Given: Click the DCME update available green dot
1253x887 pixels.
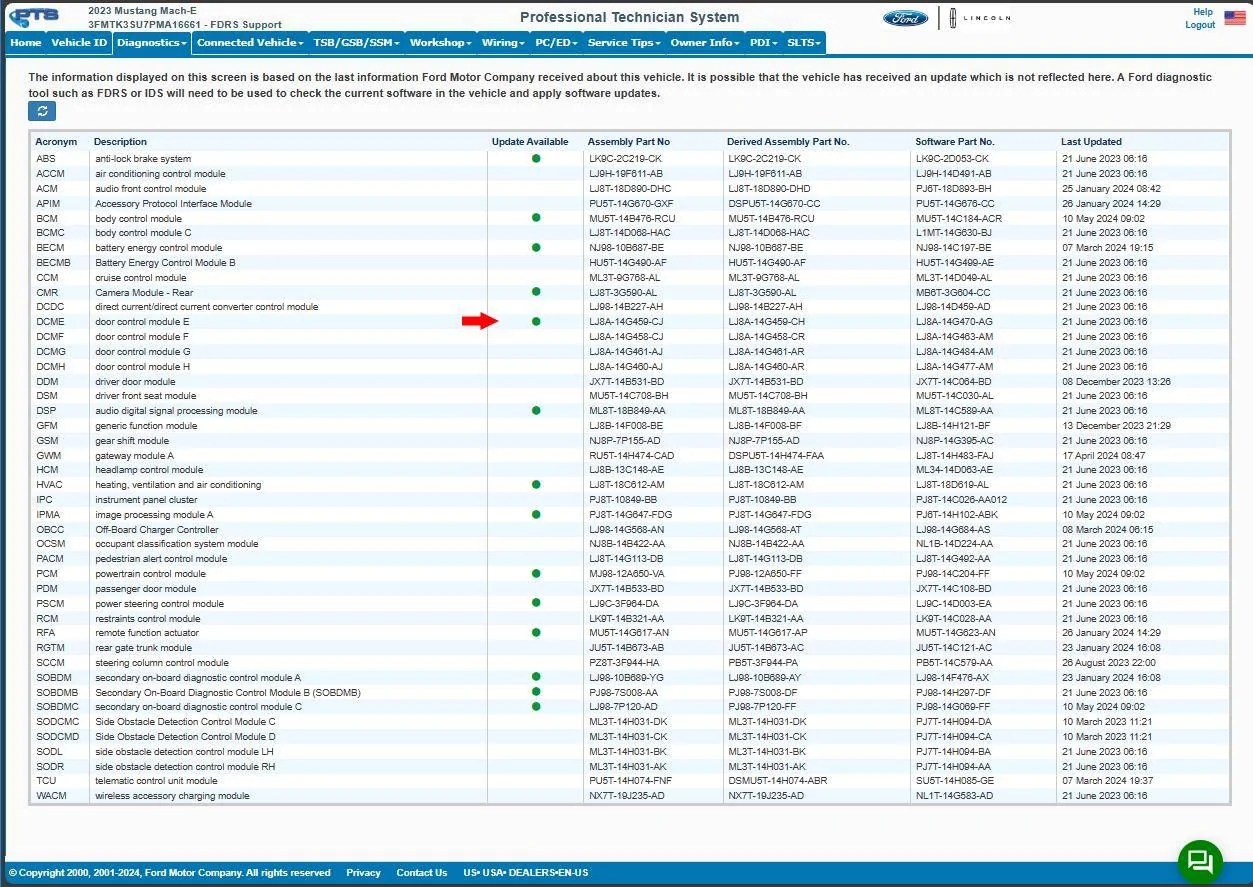Looking at the screenshot, I should tap(536, 321).
